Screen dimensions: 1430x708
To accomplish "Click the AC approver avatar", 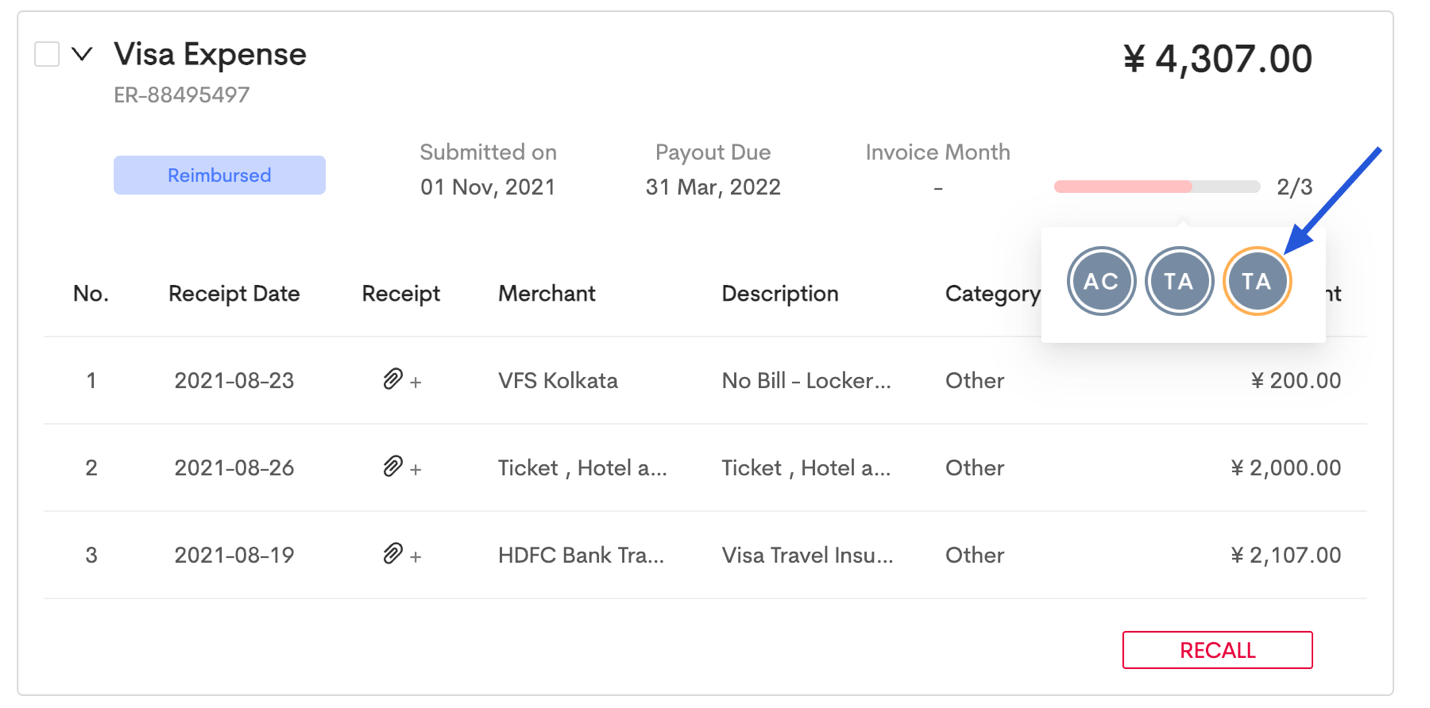I will point(1101,281).
